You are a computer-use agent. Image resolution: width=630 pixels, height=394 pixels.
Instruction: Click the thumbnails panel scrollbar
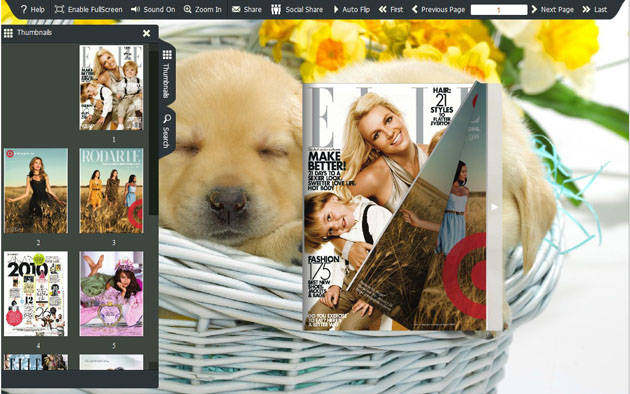coord(153,132)
